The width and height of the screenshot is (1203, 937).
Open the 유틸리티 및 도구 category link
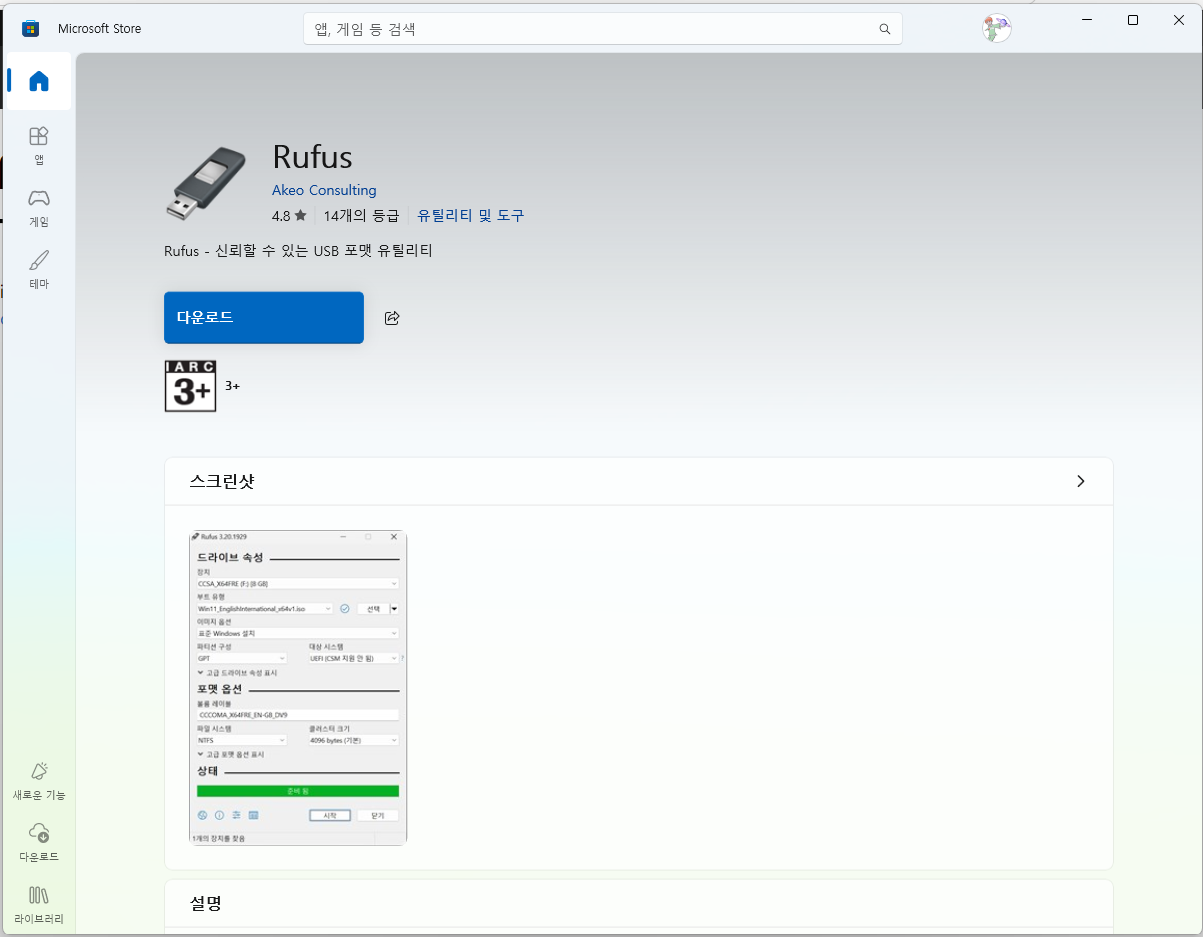click(x=470, y=215)
